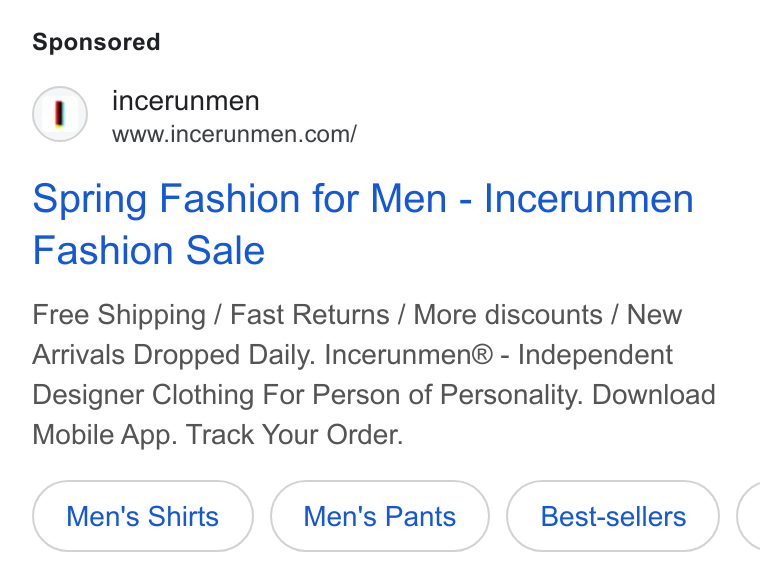Viewport: 760px width, 584px height.
Task: Click Incerunmen in the blue headline
Action: [589, 199]
